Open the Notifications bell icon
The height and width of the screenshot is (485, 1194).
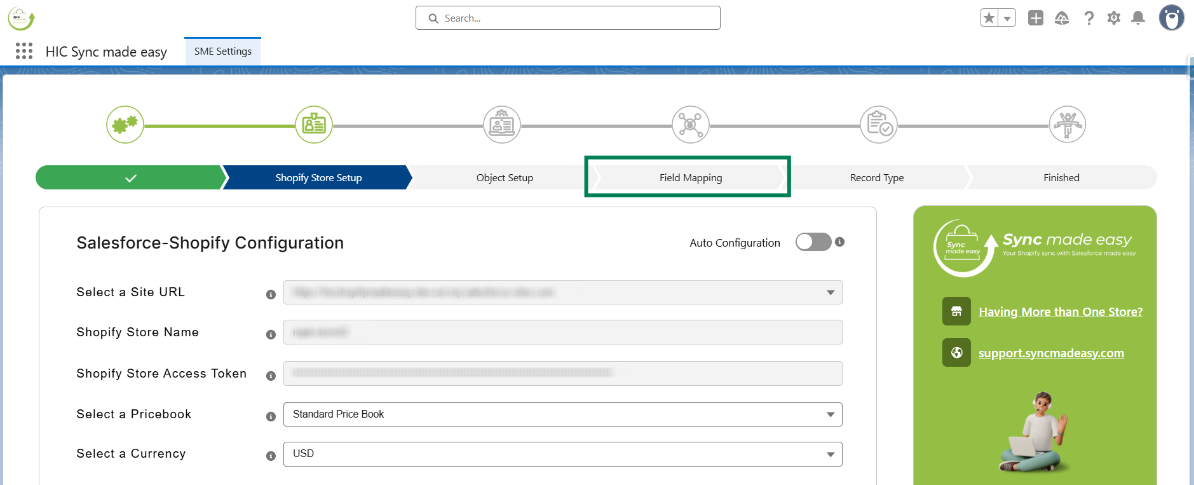click(1138, 18)
